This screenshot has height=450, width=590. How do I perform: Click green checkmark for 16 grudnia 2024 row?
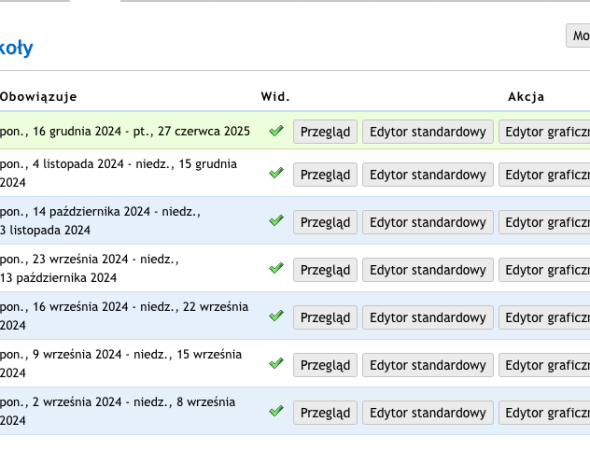(276, 131)
